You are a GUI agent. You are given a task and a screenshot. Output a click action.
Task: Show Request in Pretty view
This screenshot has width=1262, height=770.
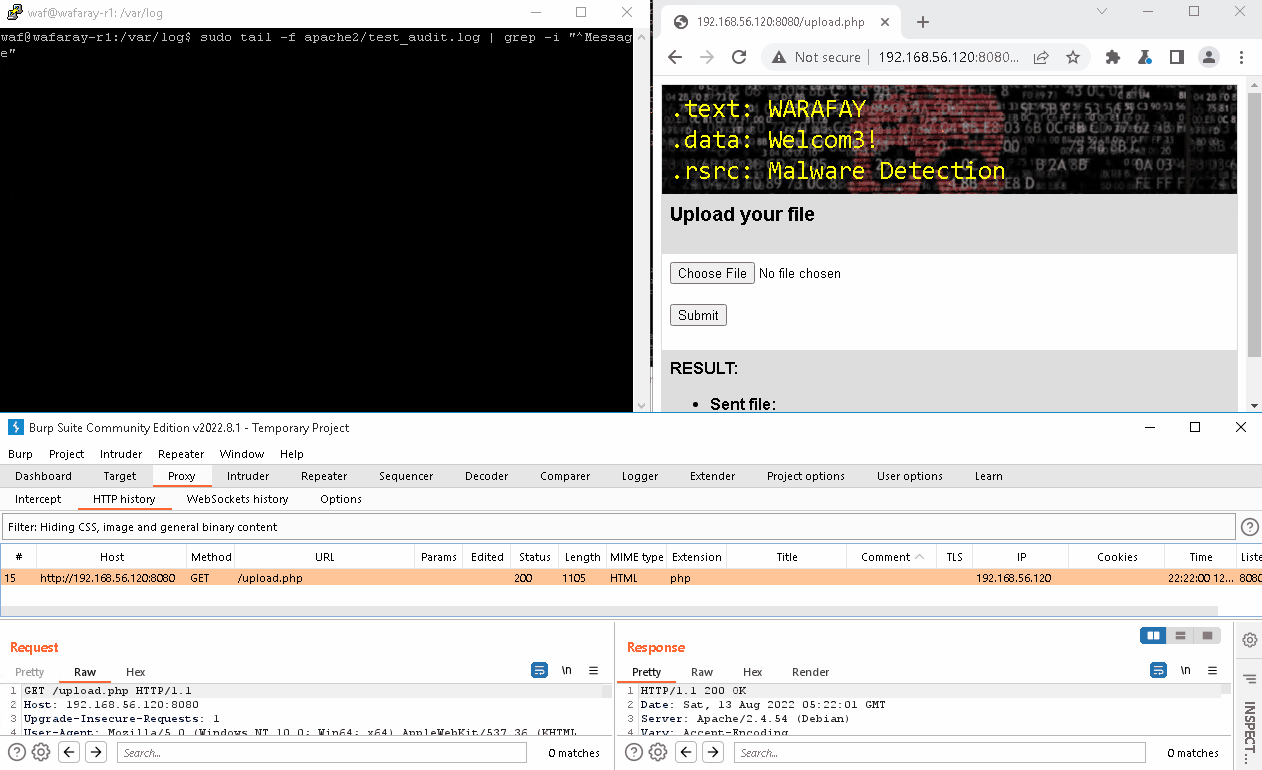coord(30,672)
